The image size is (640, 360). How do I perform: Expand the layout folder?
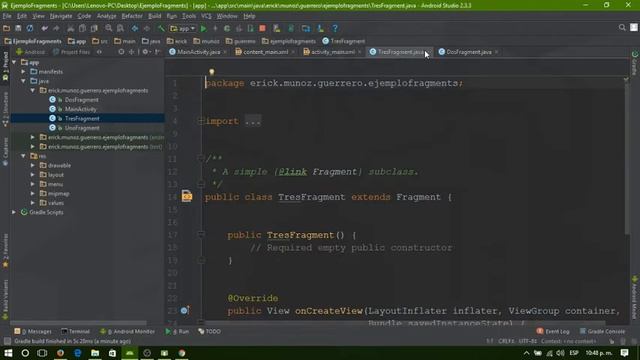(33, 175)
